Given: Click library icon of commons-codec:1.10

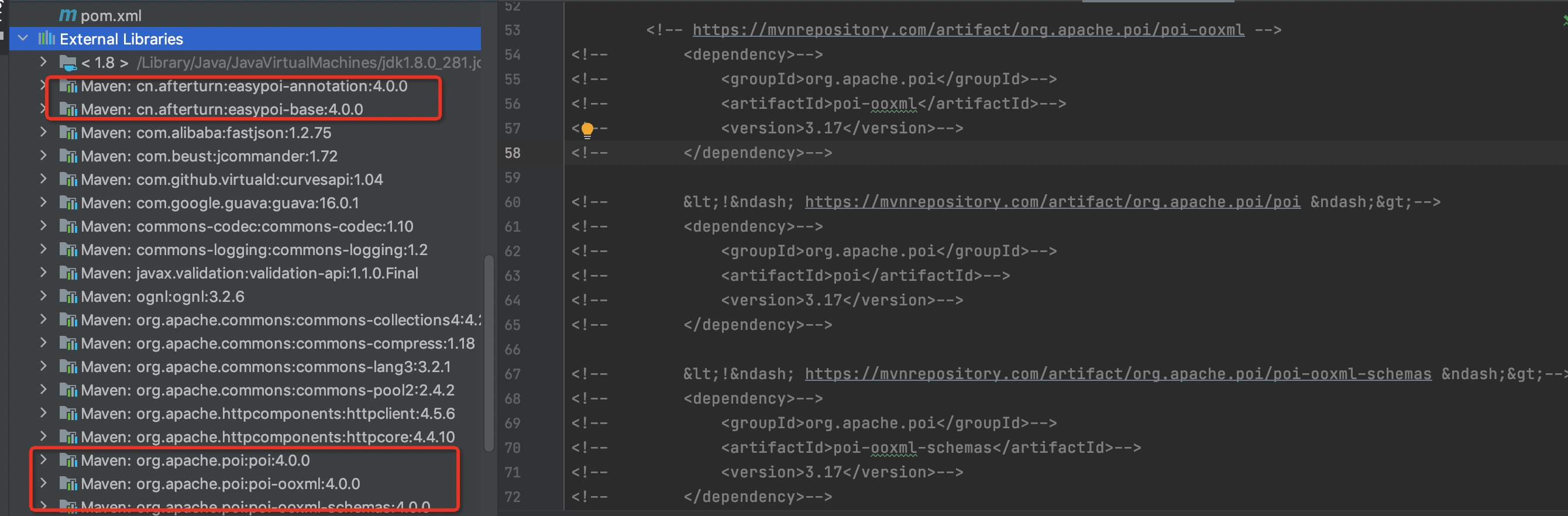Looking at the screenshot, I should [x=68, y=226].
